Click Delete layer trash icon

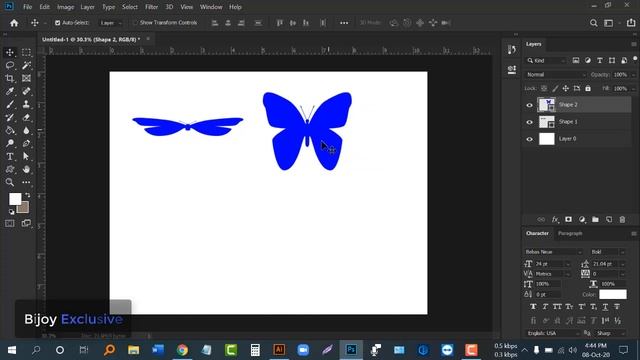[x=622, y=220]
